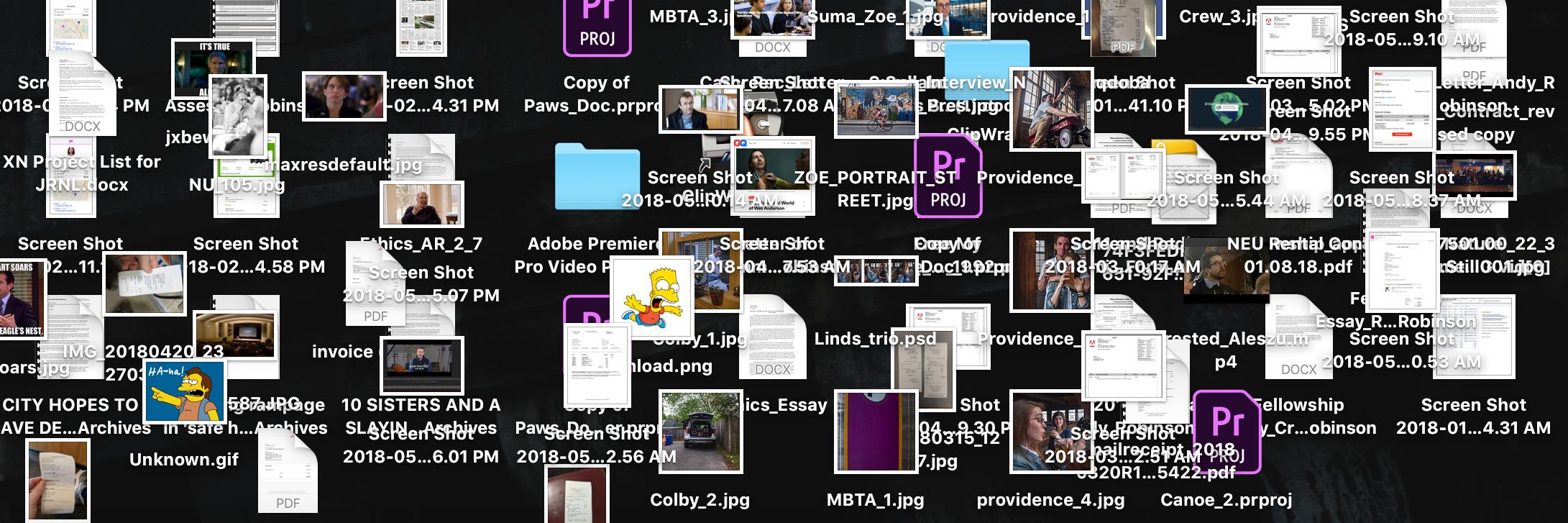
Task: Select the concert crowd photo thumbnail
Action: pos(1474,176)
